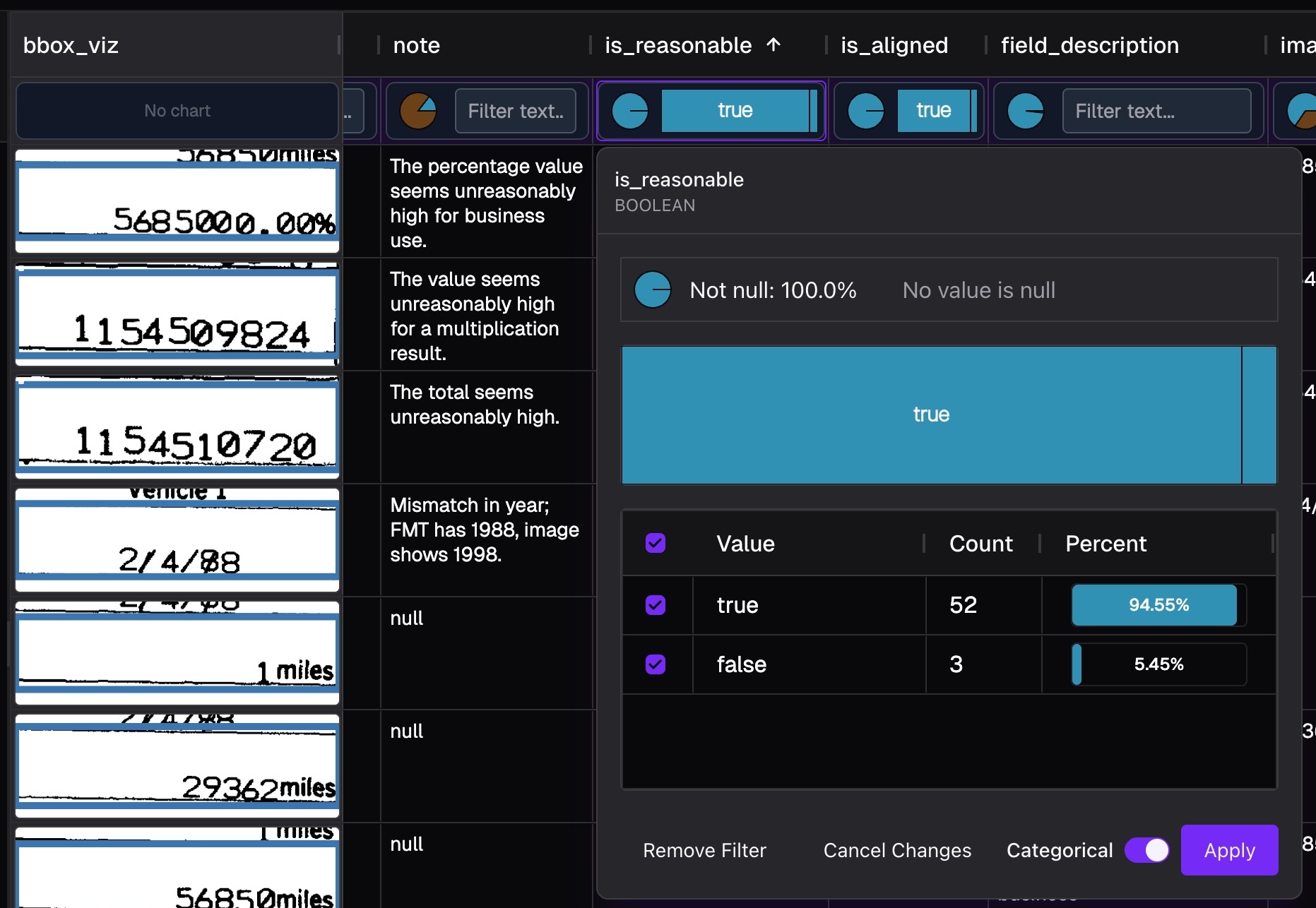Click the field_description pie chart icon
The image size is (1316, 908).
coord(1025,111)
